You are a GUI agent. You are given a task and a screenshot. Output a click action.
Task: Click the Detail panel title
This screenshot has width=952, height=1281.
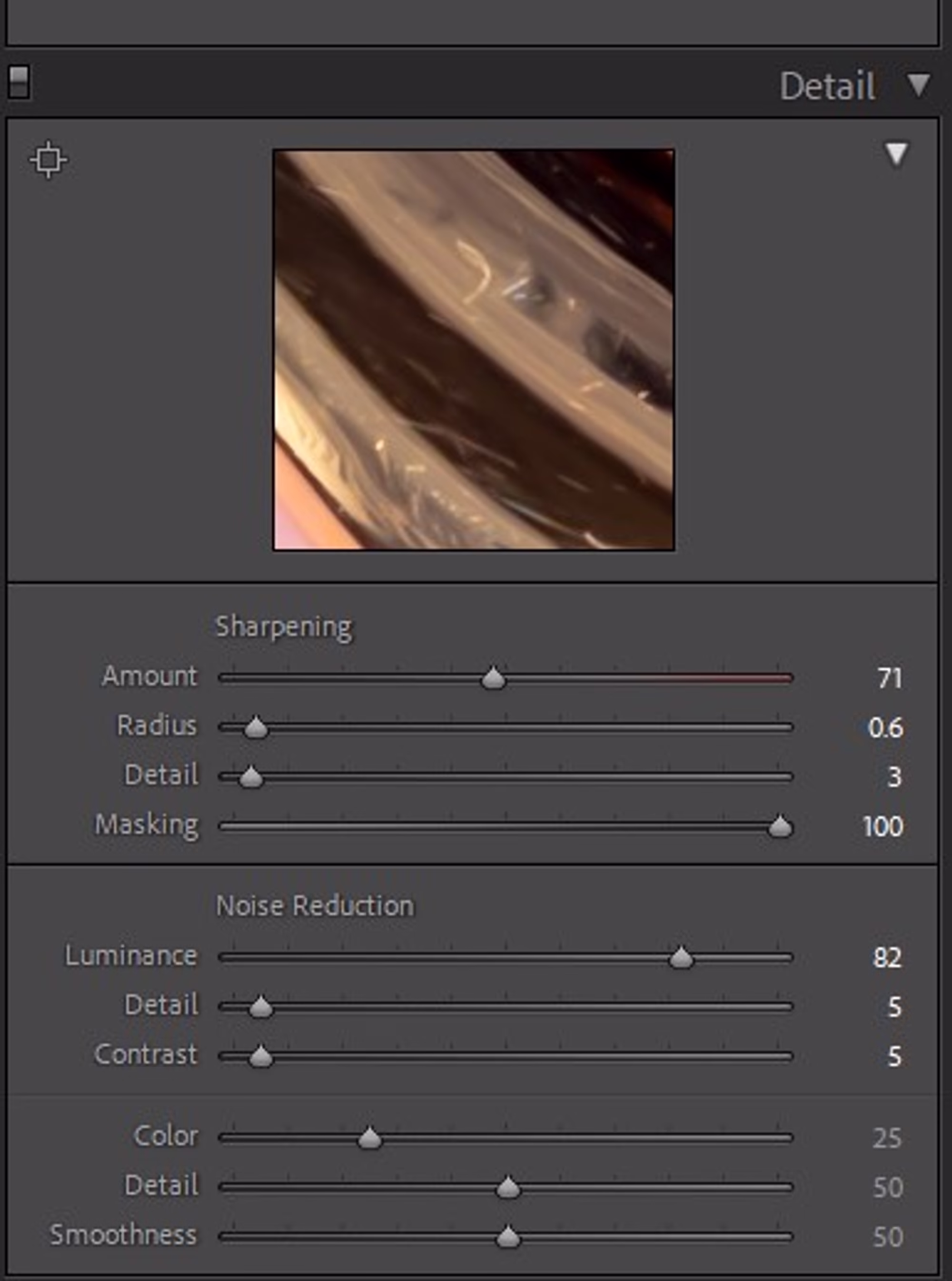click(x=827, y=86)
